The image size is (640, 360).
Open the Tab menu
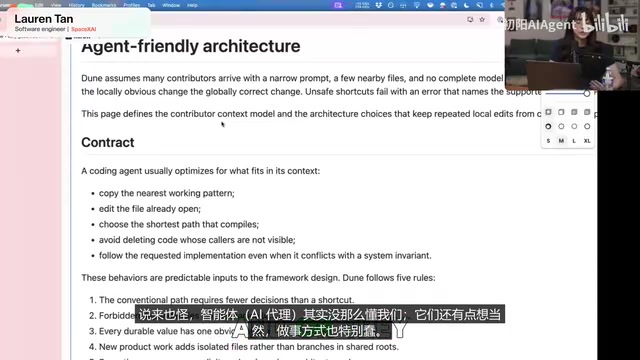coord(151,5)
